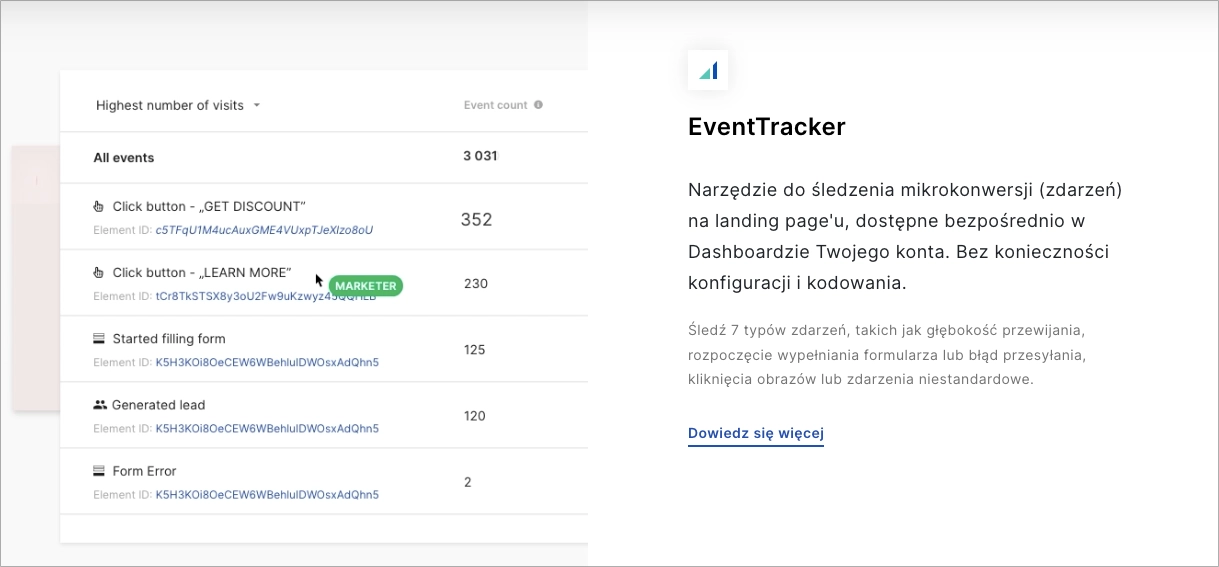Open the Highest number of visits dropdown
The width and height of the screenshot is (1219, 567).
[170, 105]
